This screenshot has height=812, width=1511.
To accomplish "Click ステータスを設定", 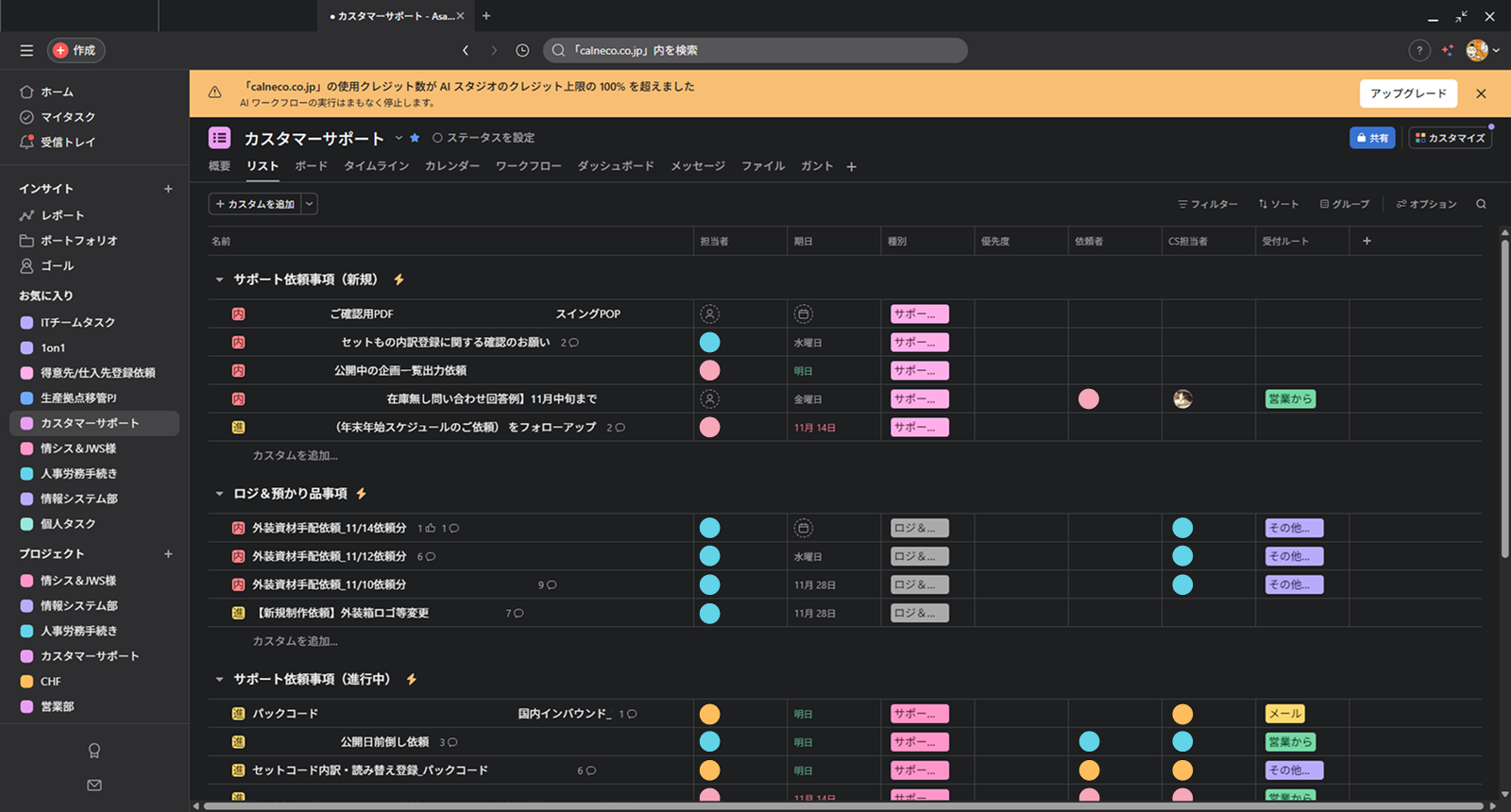I will 484,138.
